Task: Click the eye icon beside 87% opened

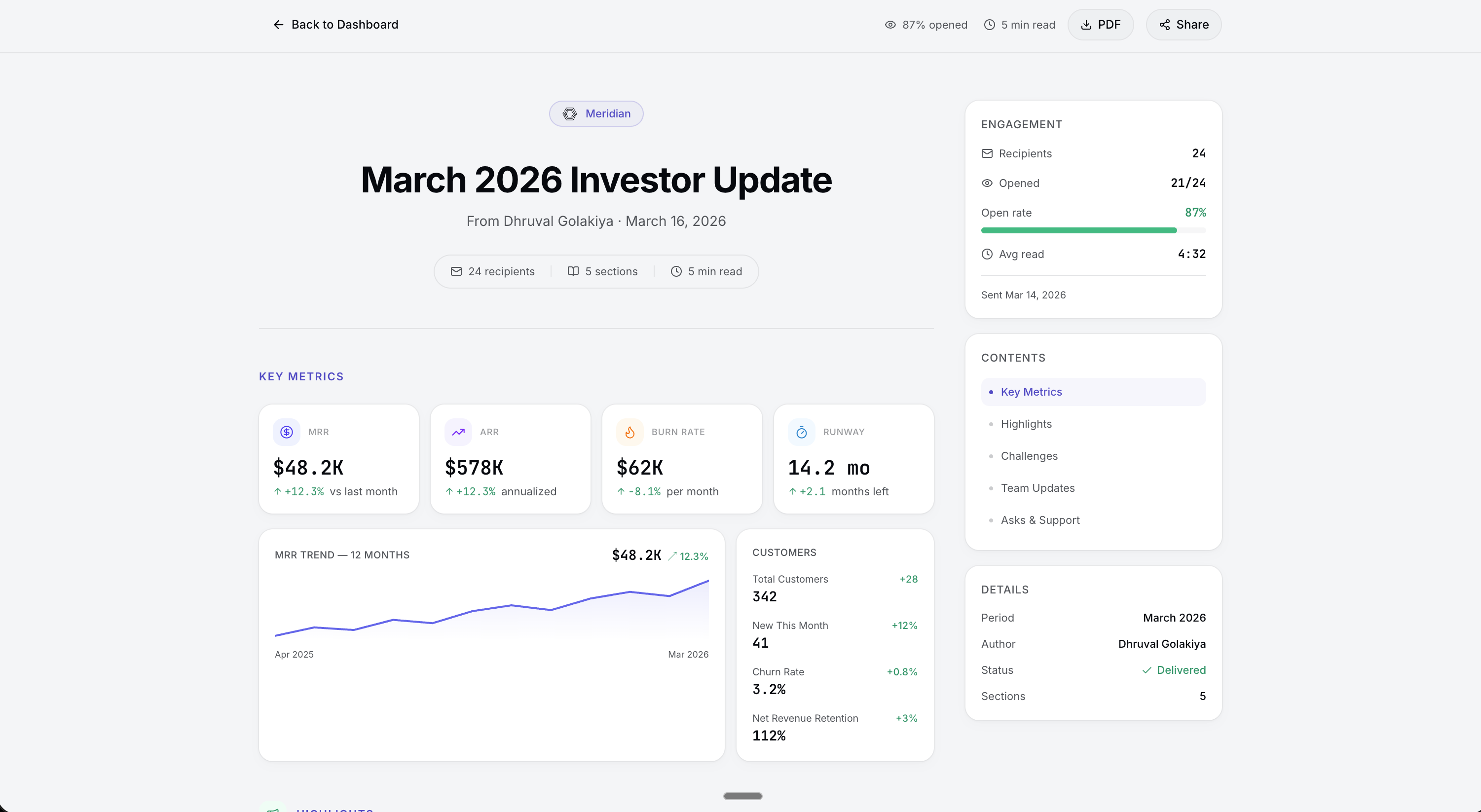Action: pyautogui.click(x=890, y=25)
